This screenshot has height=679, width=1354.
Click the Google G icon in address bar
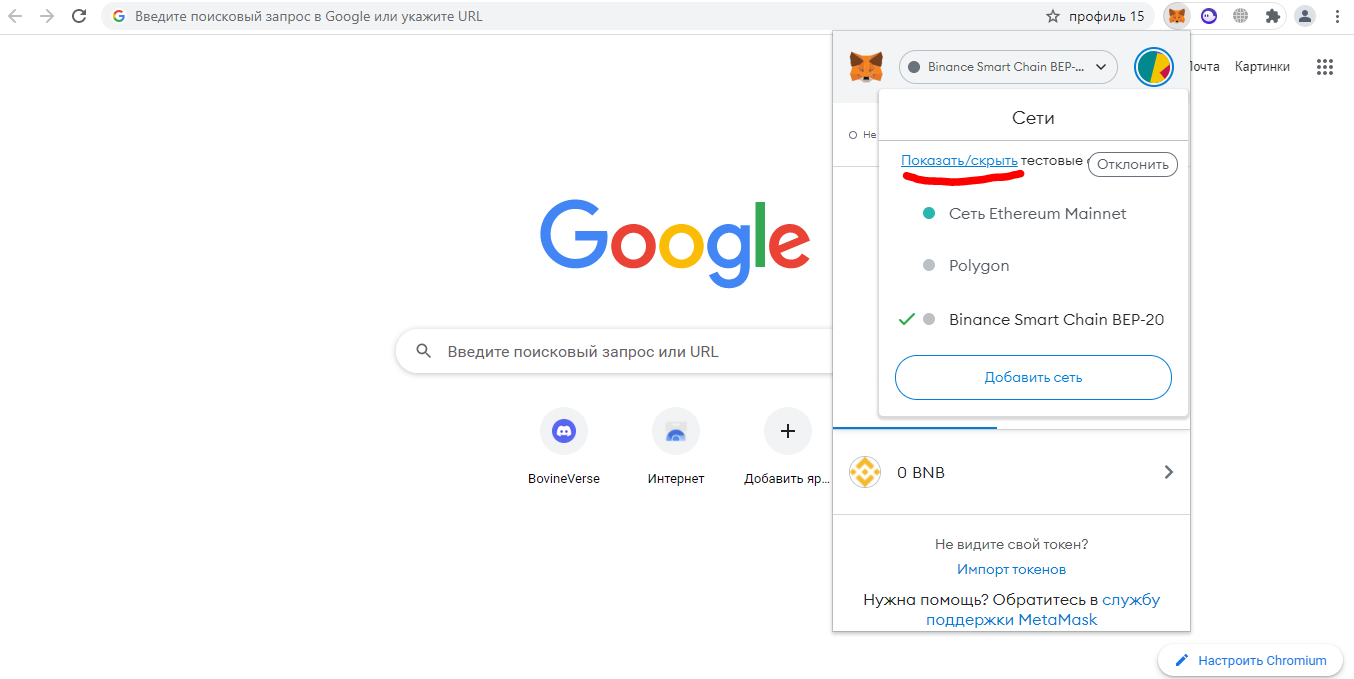[120, 16]
